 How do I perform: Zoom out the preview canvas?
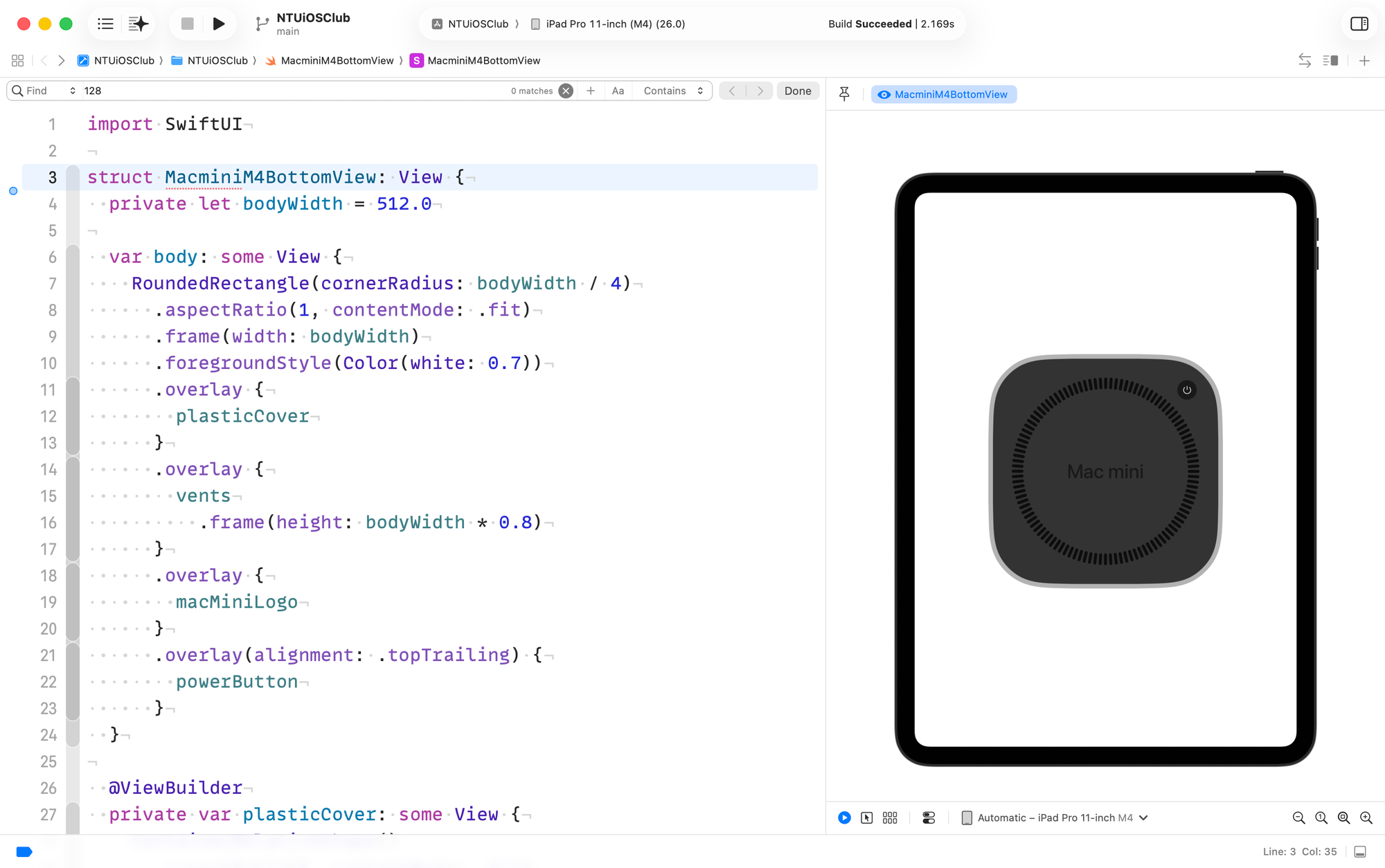[1298, 817]
